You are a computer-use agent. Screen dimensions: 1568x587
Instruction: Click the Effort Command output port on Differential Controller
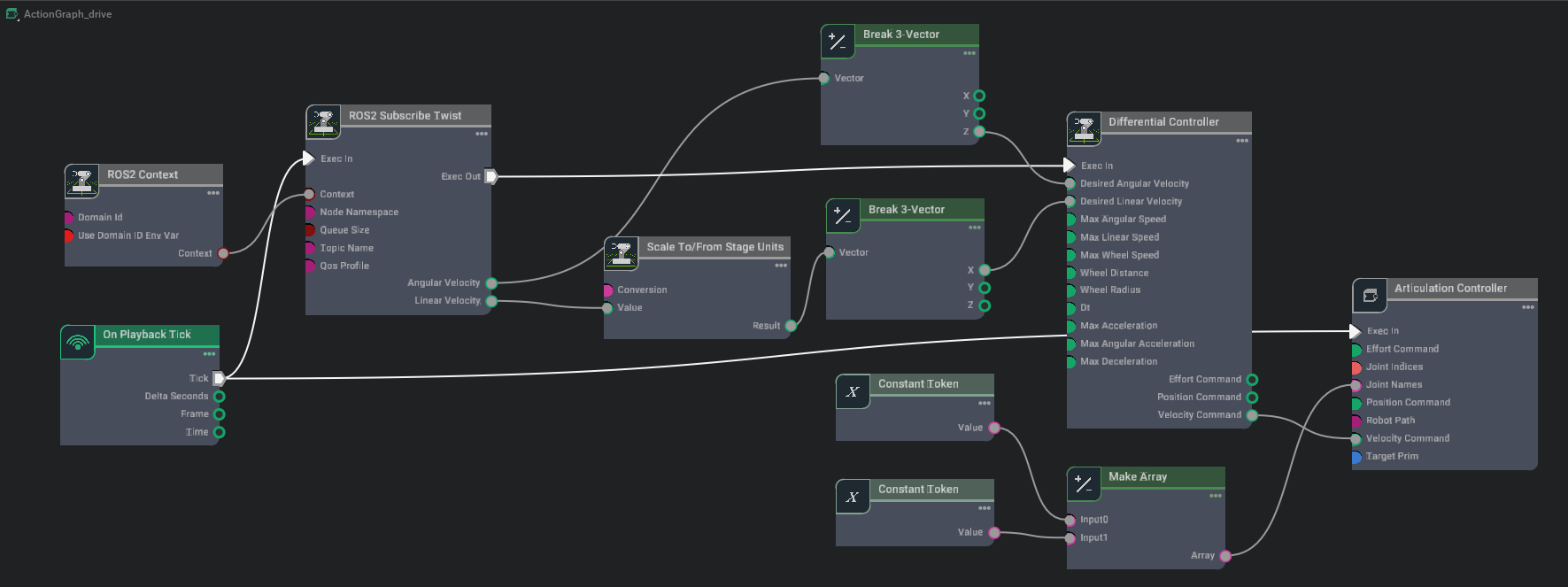(1252, 380)
